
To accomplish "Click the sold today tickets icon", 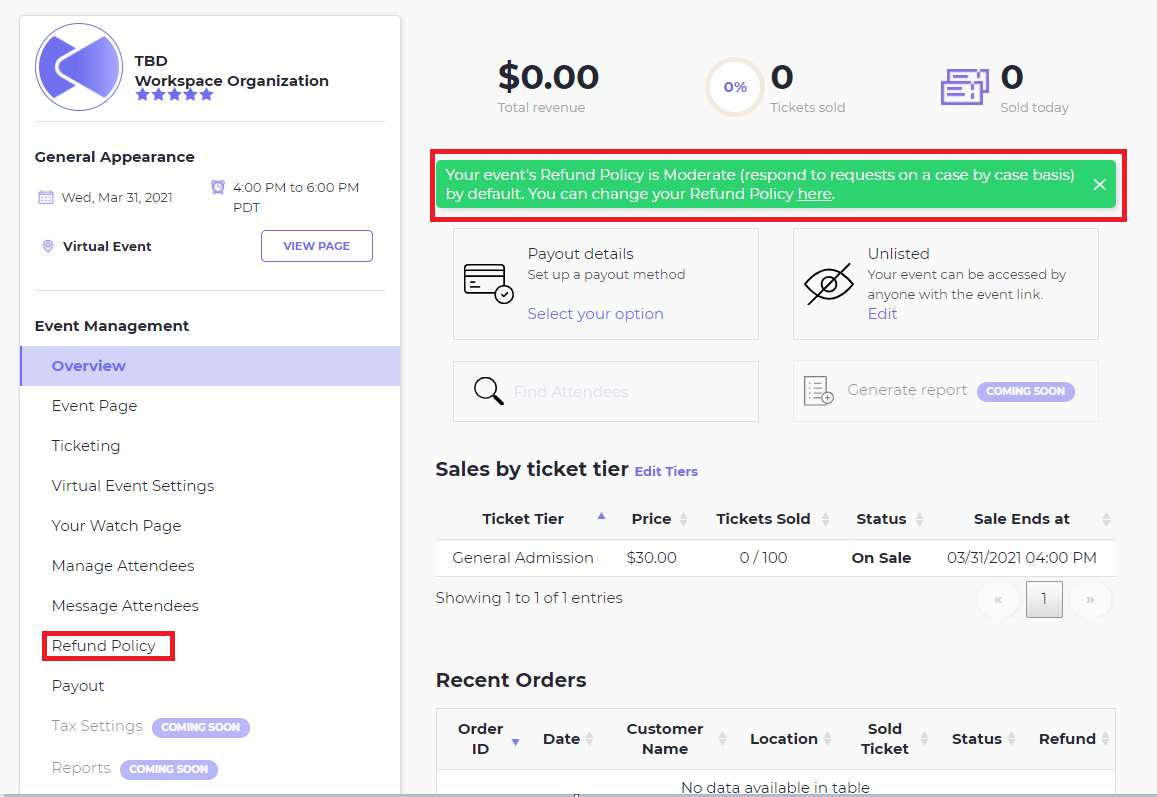I will click(965, 87).
